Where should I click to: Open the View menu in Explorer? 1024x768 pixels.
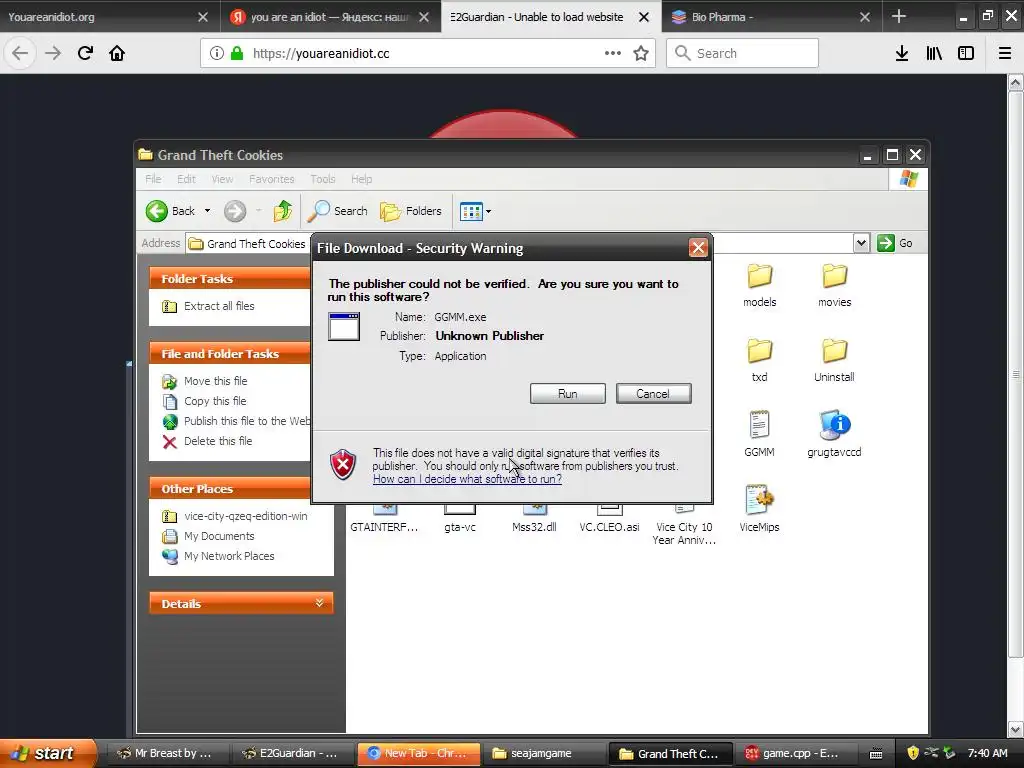pyautogui.click(x=222, y=179)
